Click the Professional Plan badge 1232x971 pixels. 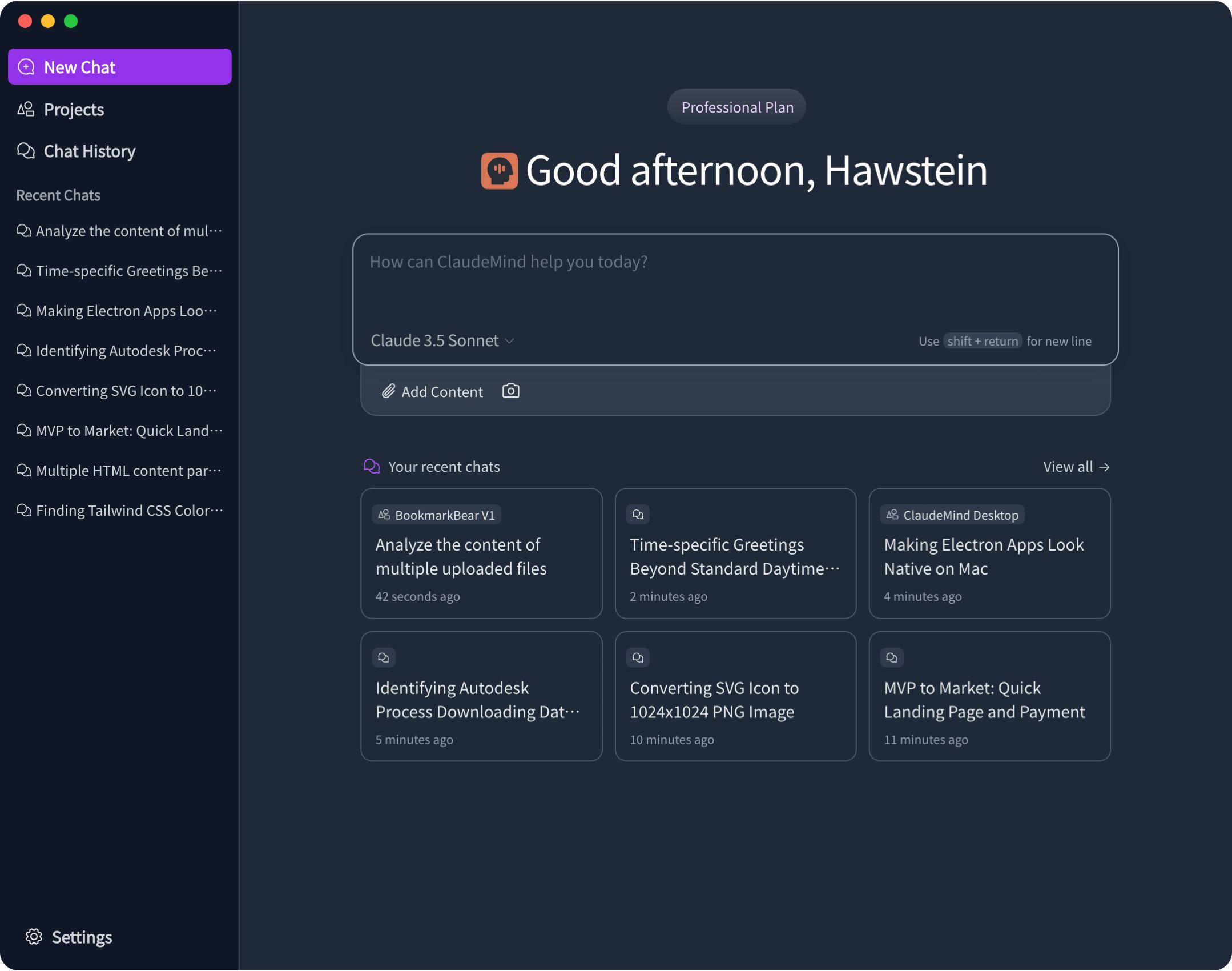[x=736, y=106]
